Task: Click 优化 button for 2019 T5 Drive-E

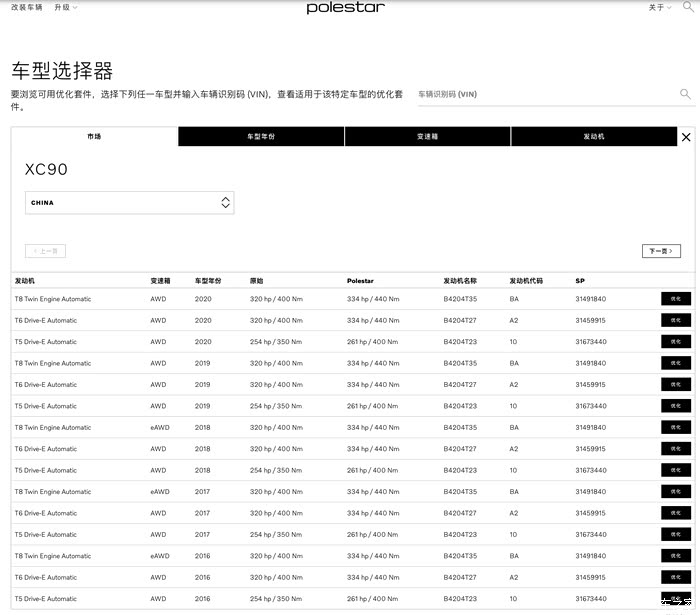Action: coord(675,406)
